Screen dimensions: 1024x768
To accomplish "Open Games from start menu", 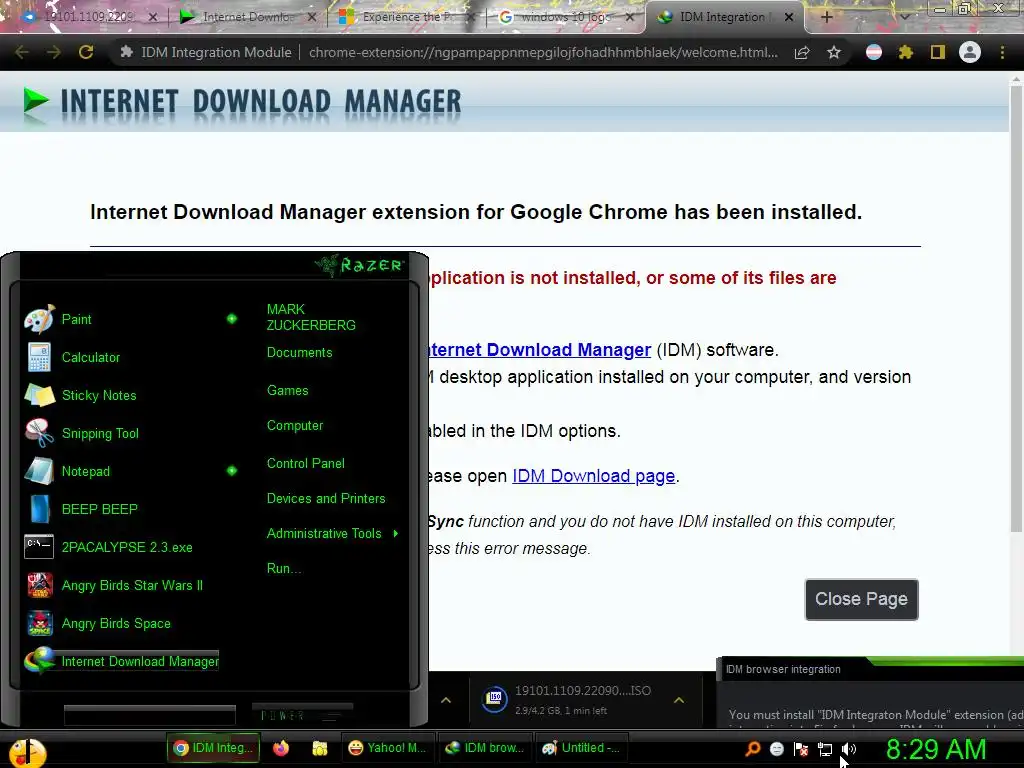I will [287, 390].
